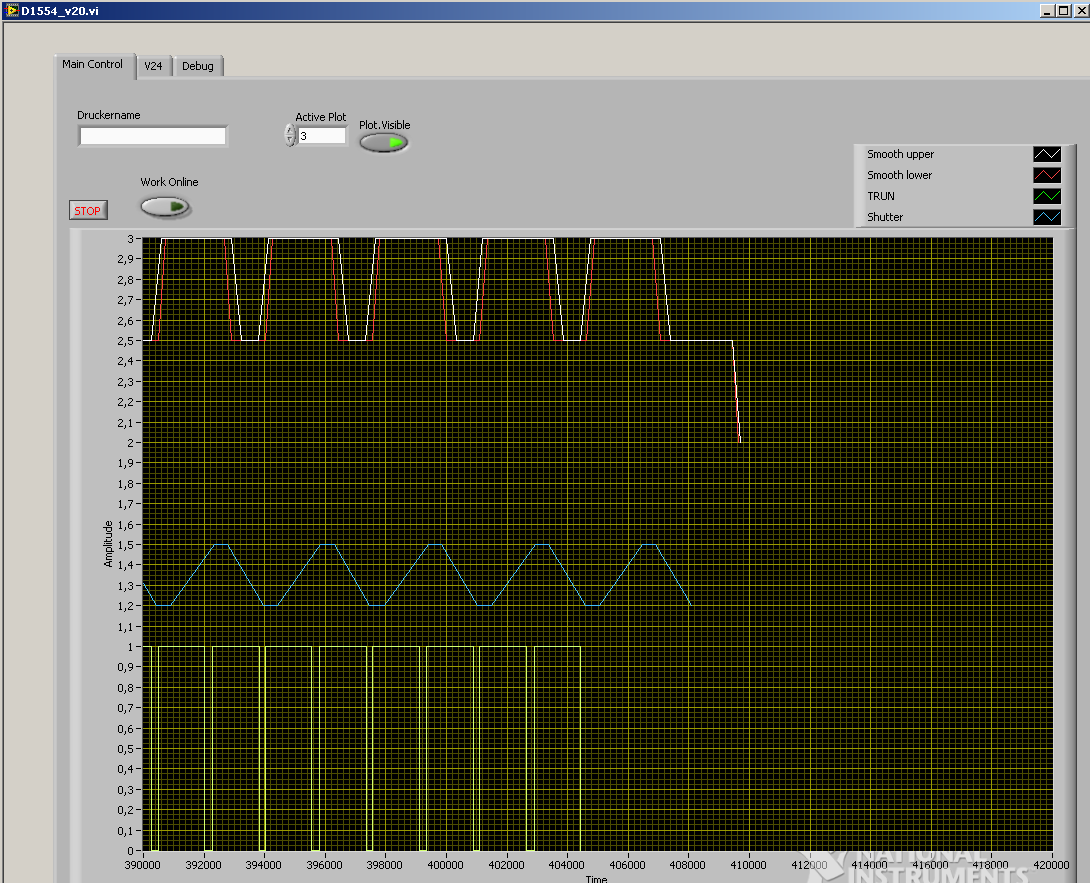Switch to the V24 tab
This screenshot has width=1090, height=885.
click(153, 66)
